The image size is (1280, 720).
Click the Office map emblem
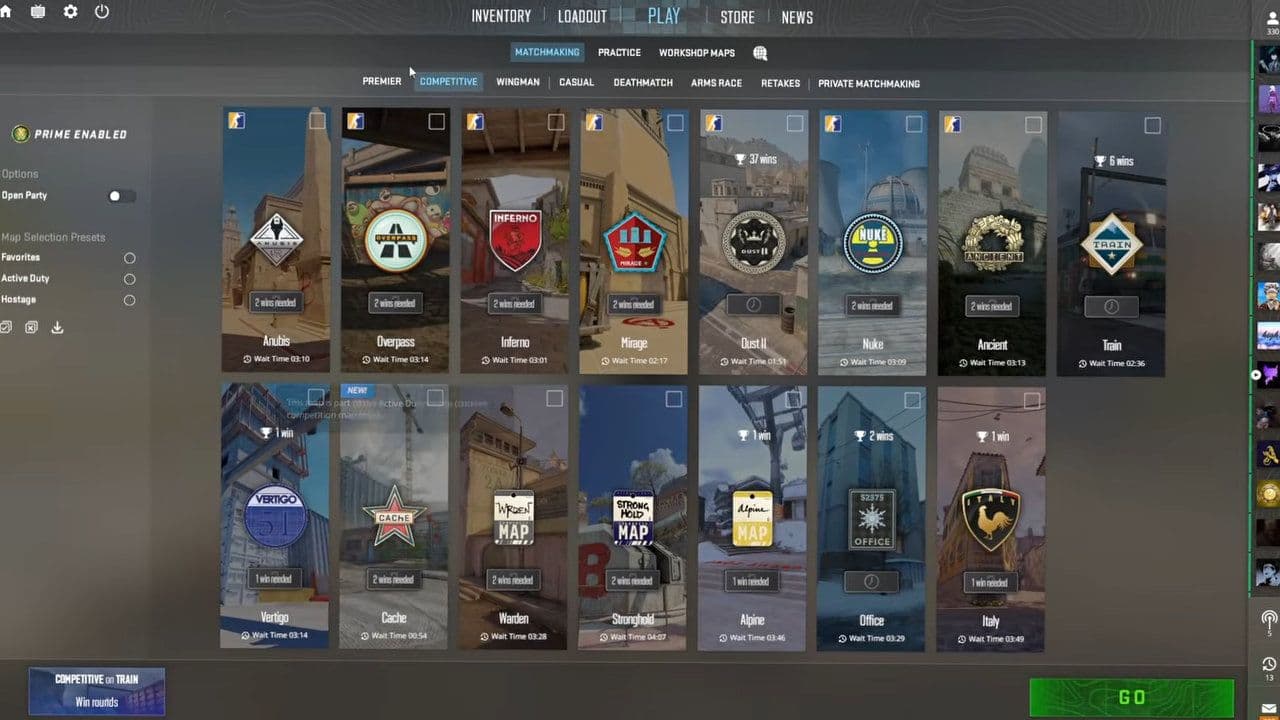click(x=871, y=518)
